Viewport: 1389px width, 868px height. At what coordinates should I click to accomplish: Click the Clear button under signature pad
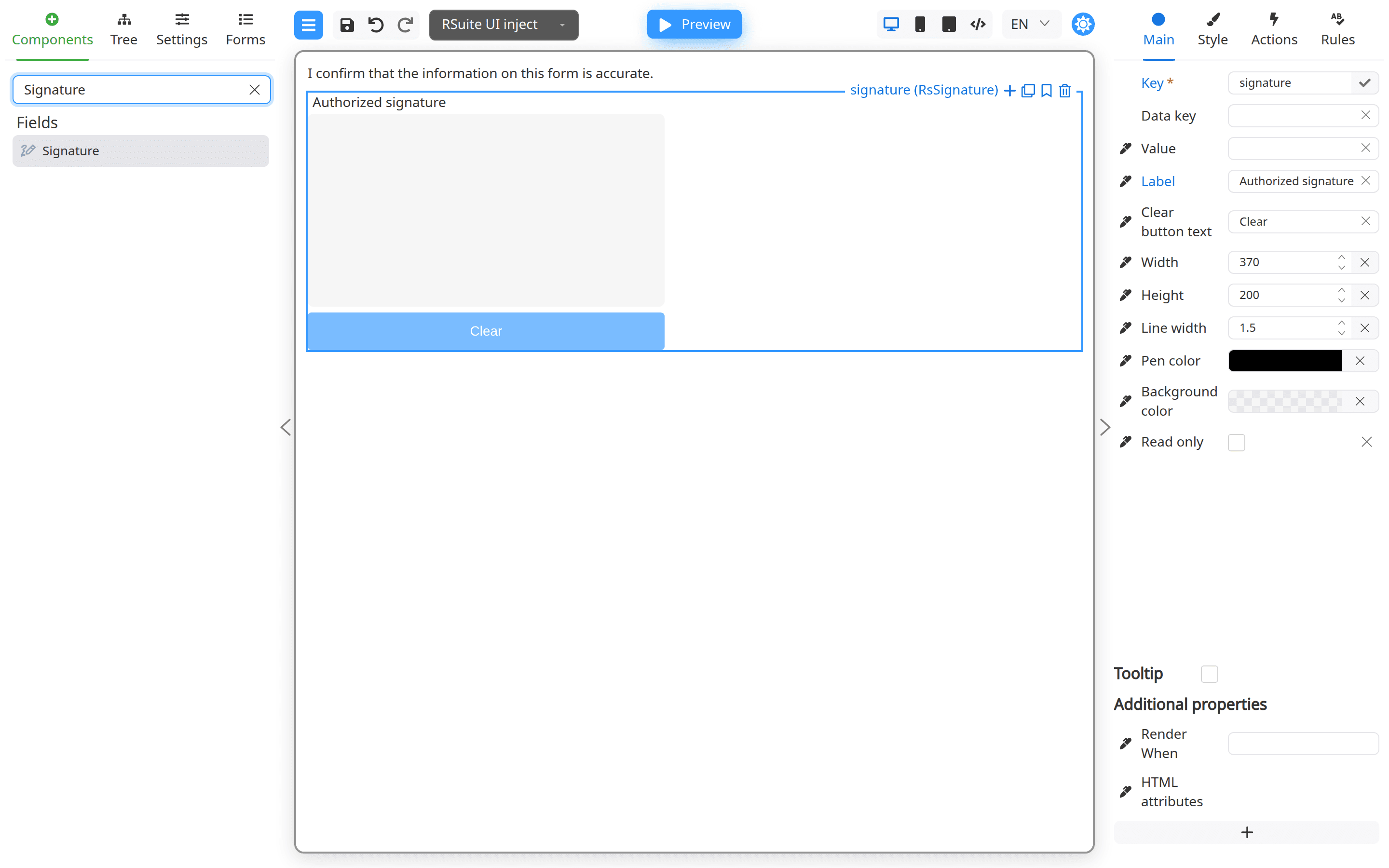486,331
